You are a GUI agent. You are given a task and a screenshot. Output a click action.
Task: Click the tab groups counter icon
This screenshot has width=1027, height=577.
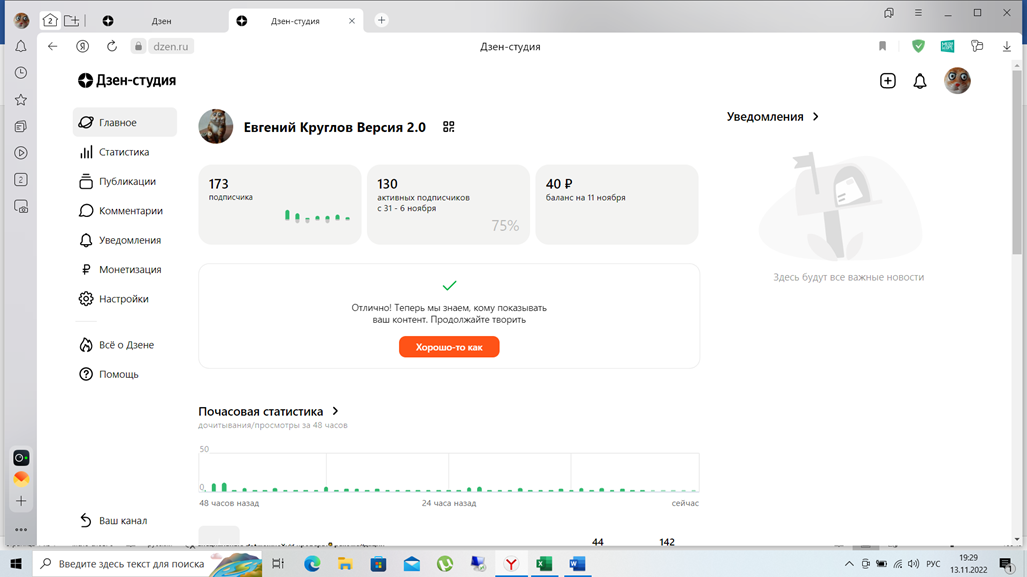click(x=50, y=20)
